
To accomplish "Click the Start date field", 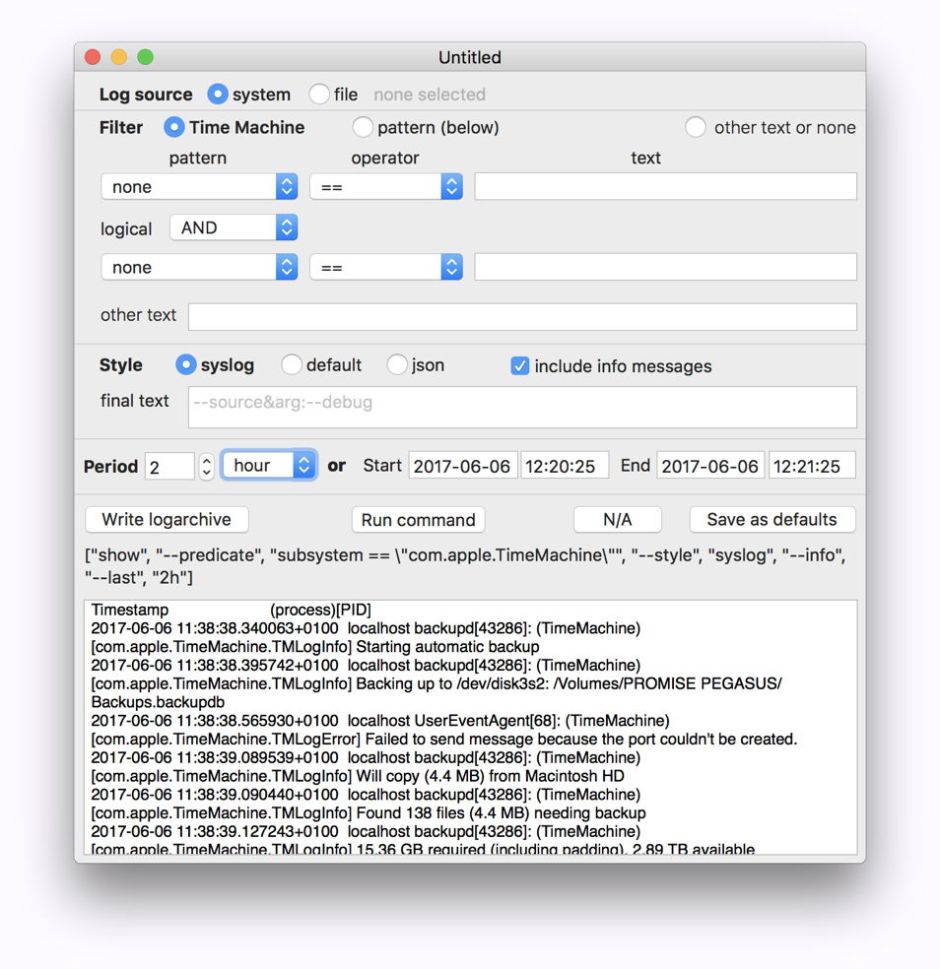I will click(461, 466).
